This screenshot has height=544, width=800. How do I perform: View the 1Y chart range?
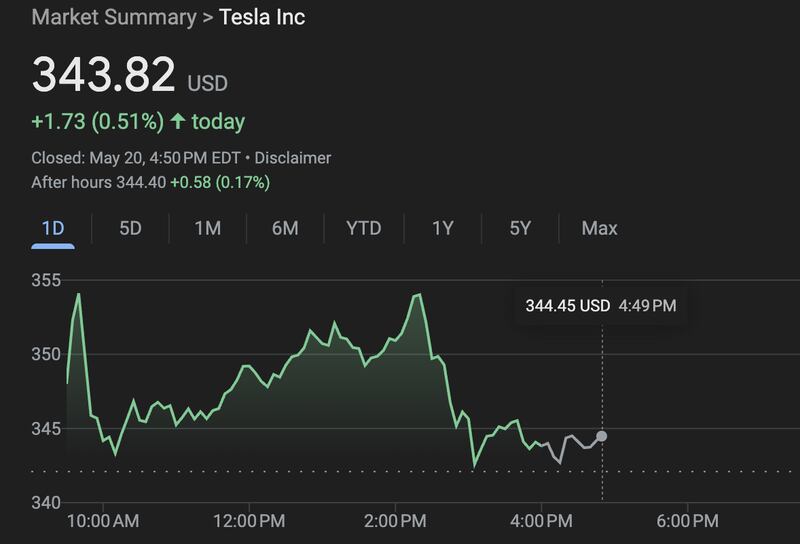442,228
